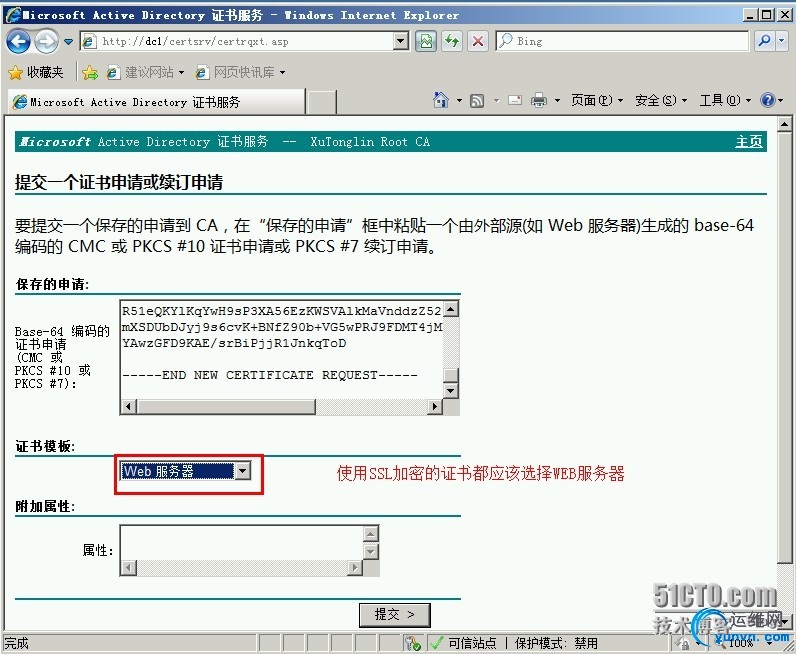Toggle Compatibility View icon
Screen dimensions: 796x654
click(426, 42)
